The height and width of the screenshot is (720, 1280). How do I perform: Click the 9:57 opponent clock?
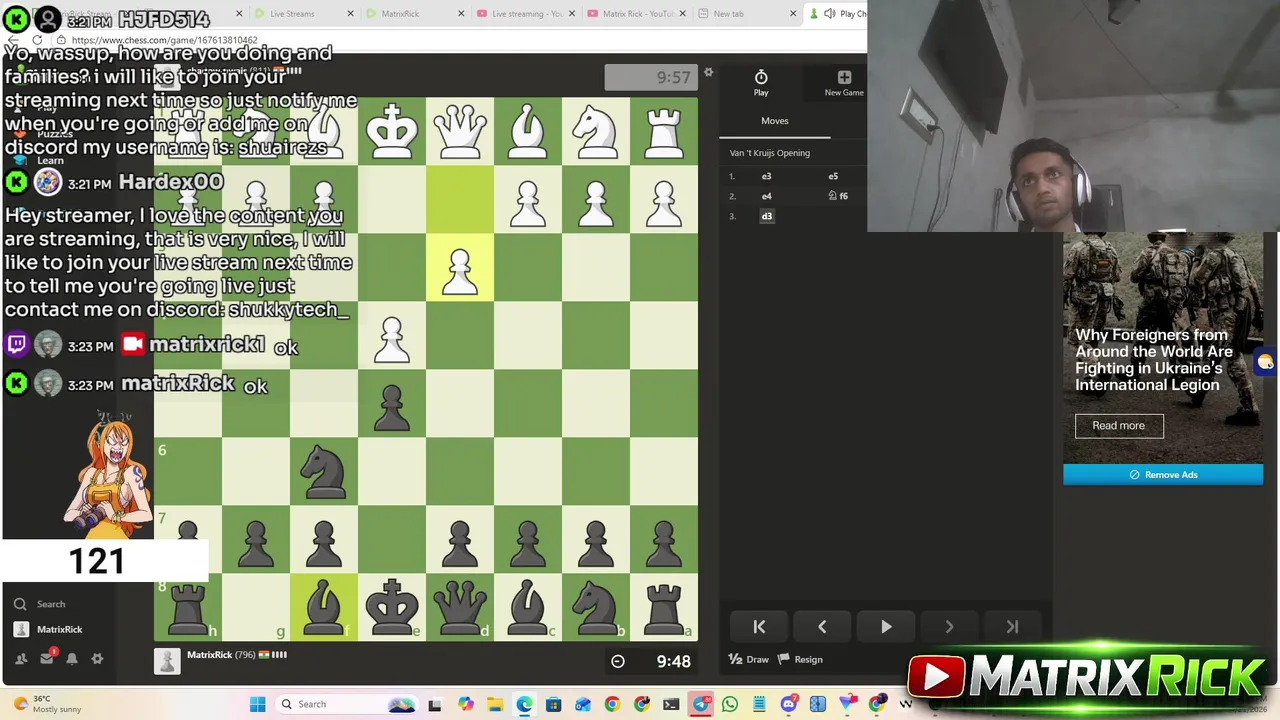tap(651, 77)
